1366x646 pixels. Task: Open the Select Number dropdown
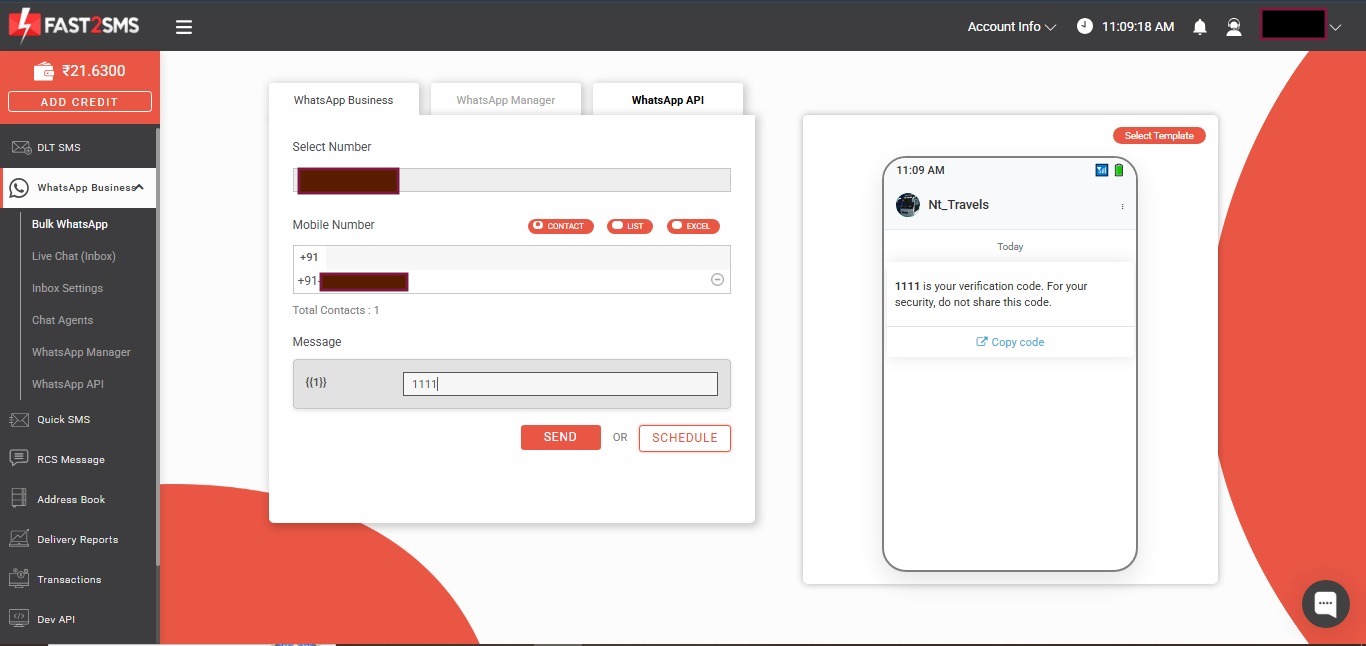pos(512,180)
